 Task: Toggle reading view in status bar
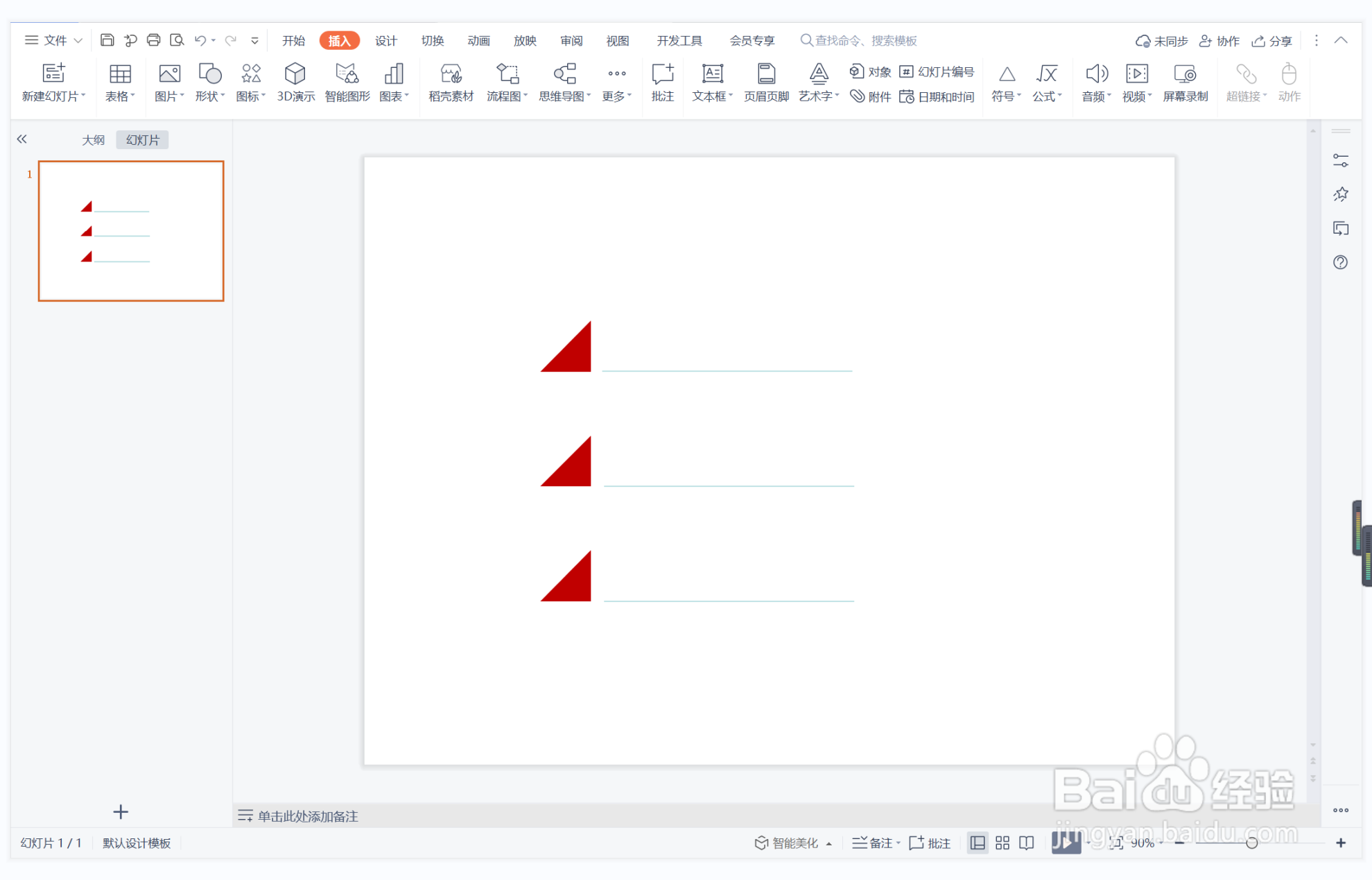pos(1027,843)
